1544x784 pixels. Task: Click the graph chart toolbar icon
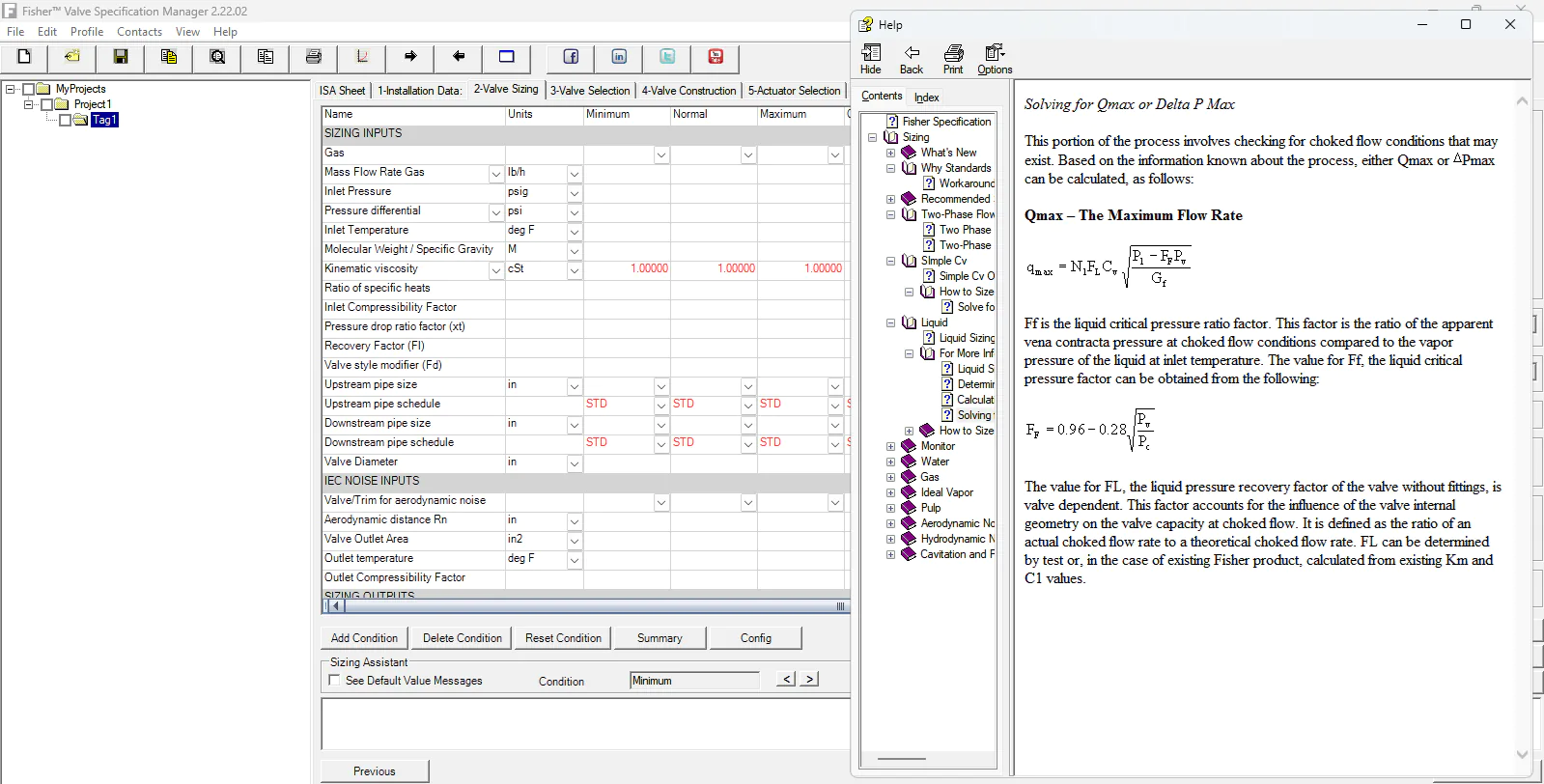[x=362, y=57]
